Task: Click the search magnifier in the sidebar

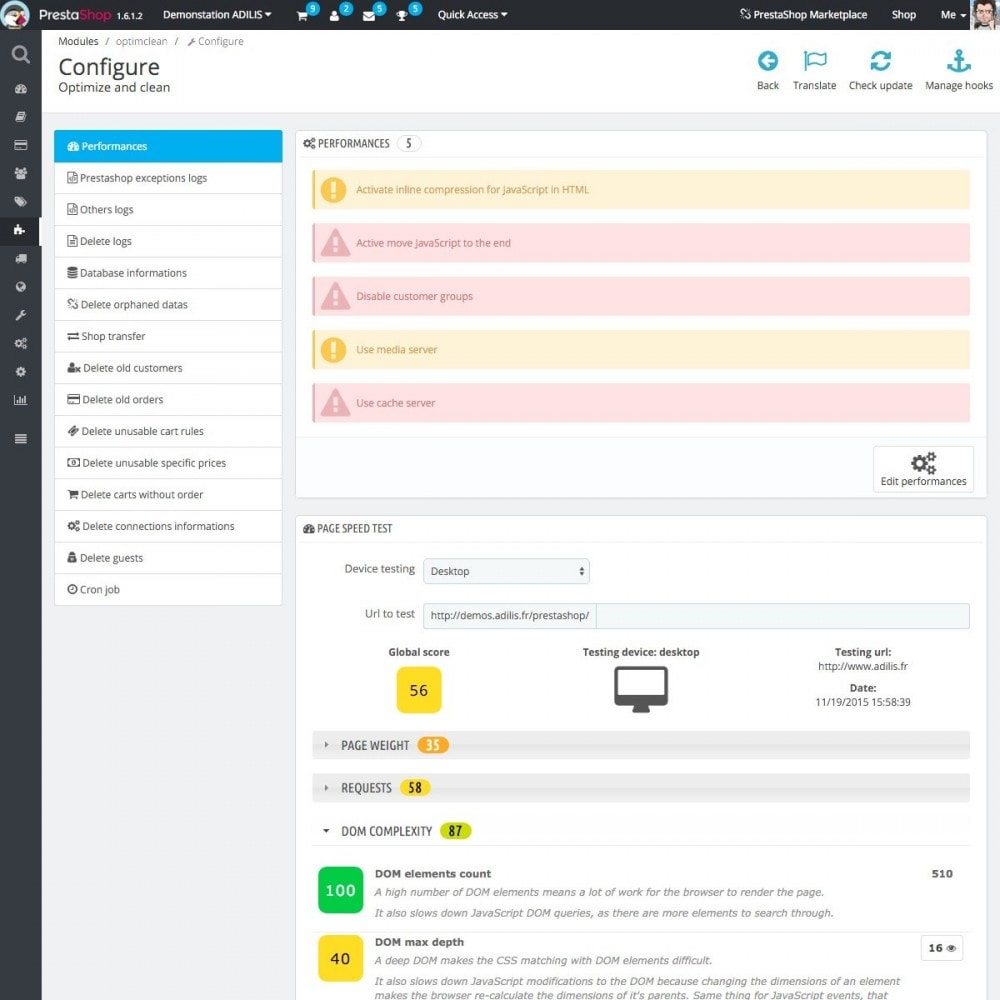Action: 20,55
